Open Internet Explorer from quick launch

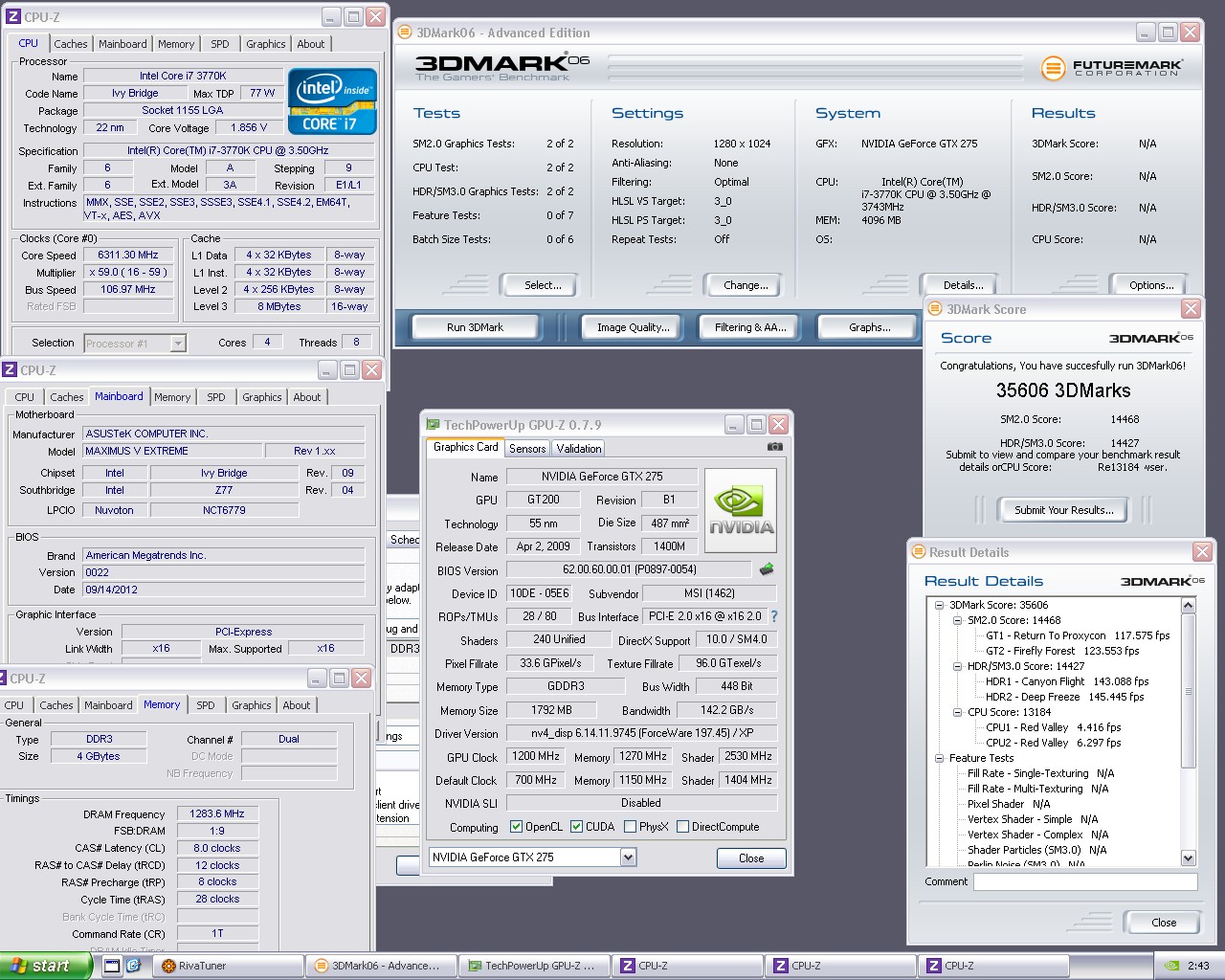[x=133, y=966]
